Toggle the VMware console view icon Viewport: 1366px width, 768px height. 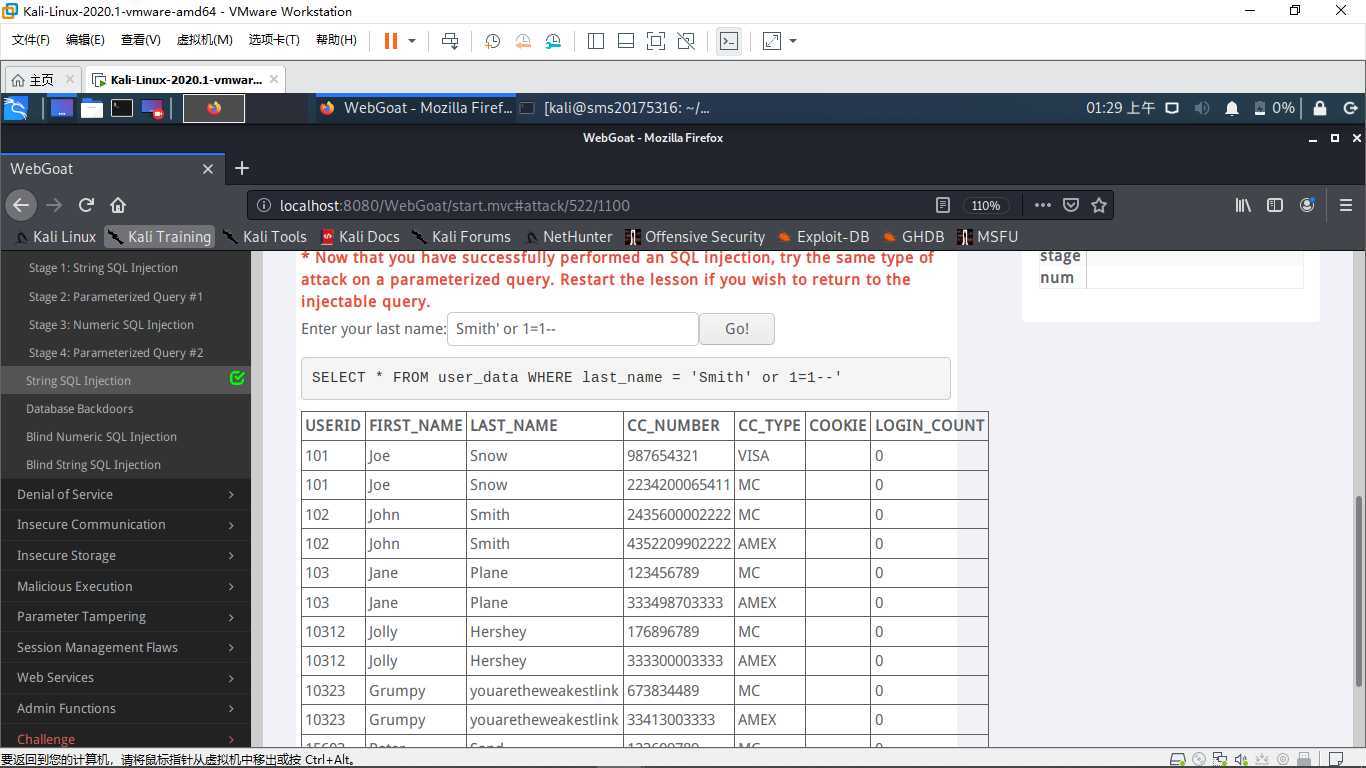[729, 41]
